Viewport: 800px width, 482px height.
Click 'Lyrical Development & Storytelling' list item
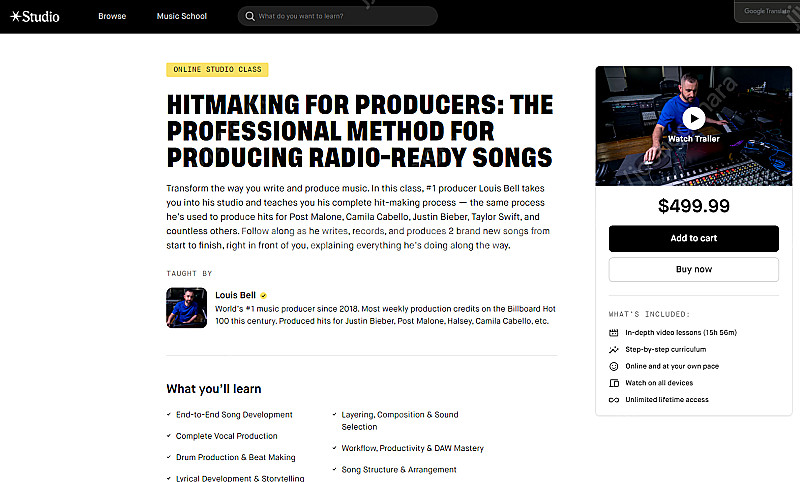240,478
